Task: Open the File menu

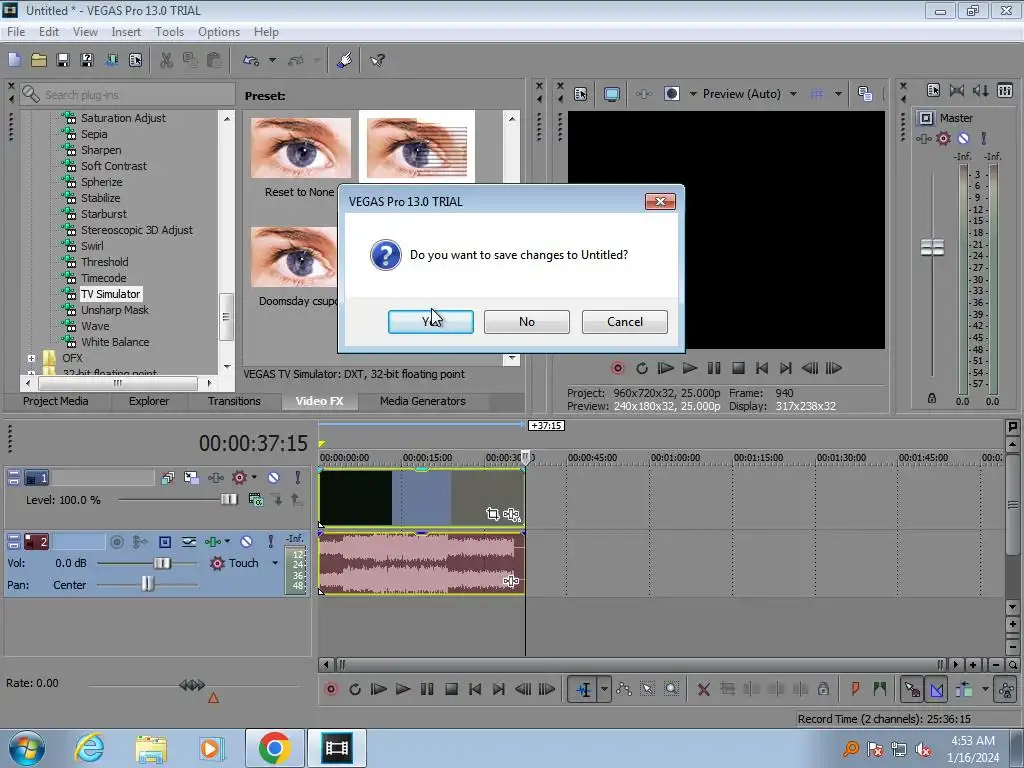Action: pos(16,31)
